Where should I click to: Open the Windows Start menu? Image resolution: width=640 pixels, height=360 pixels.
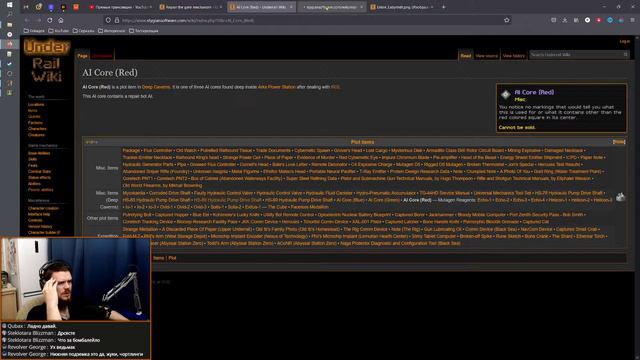(9, 4)
